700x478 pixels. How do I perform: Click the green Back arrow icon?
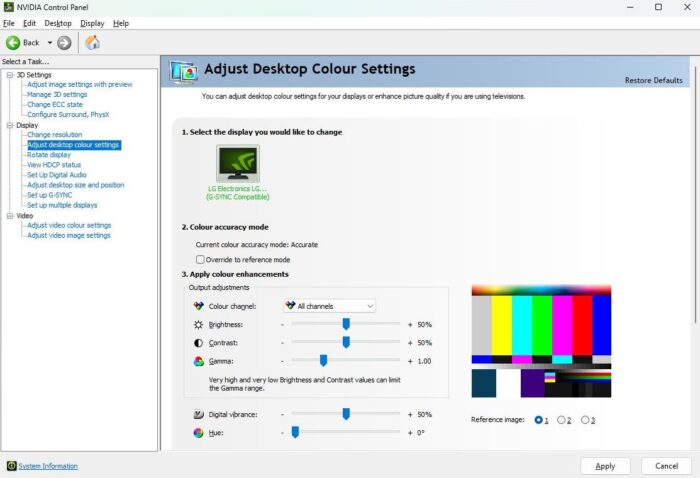pos(13,43)
